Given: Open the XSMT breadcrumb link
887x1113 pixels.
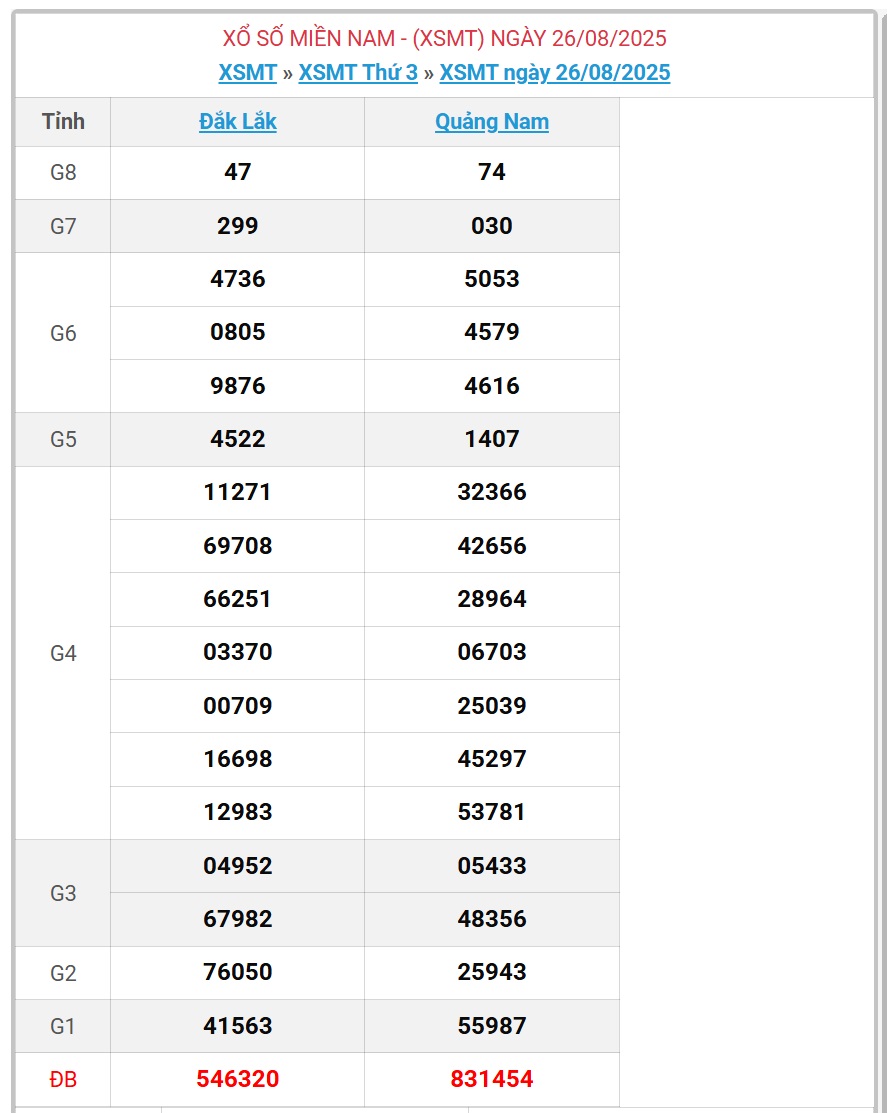Looking at the screenshot, I should (247, 72).
